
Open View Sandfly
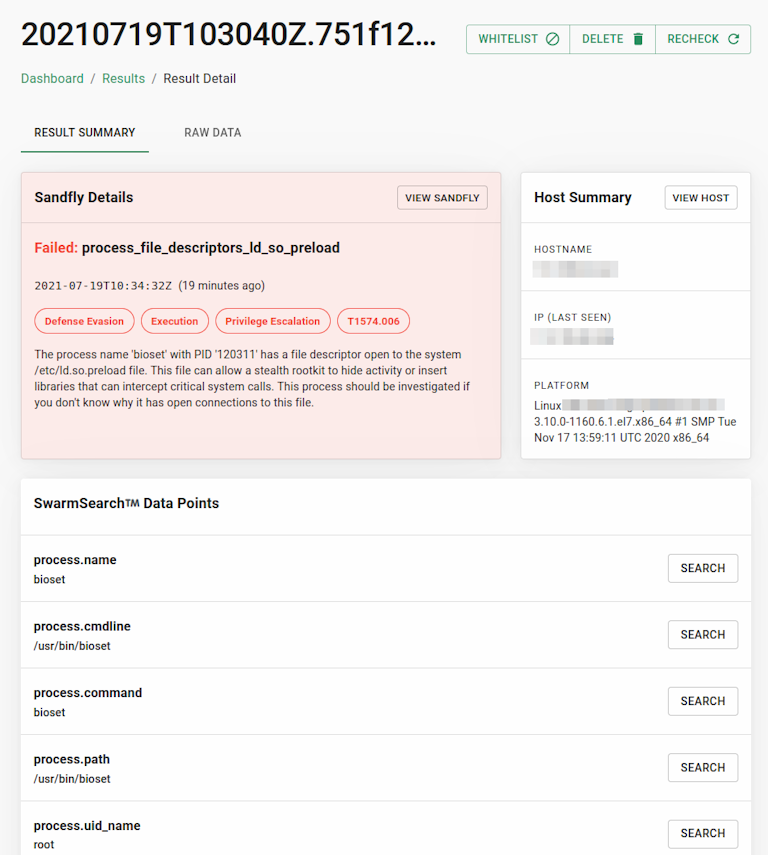[442, 198]
